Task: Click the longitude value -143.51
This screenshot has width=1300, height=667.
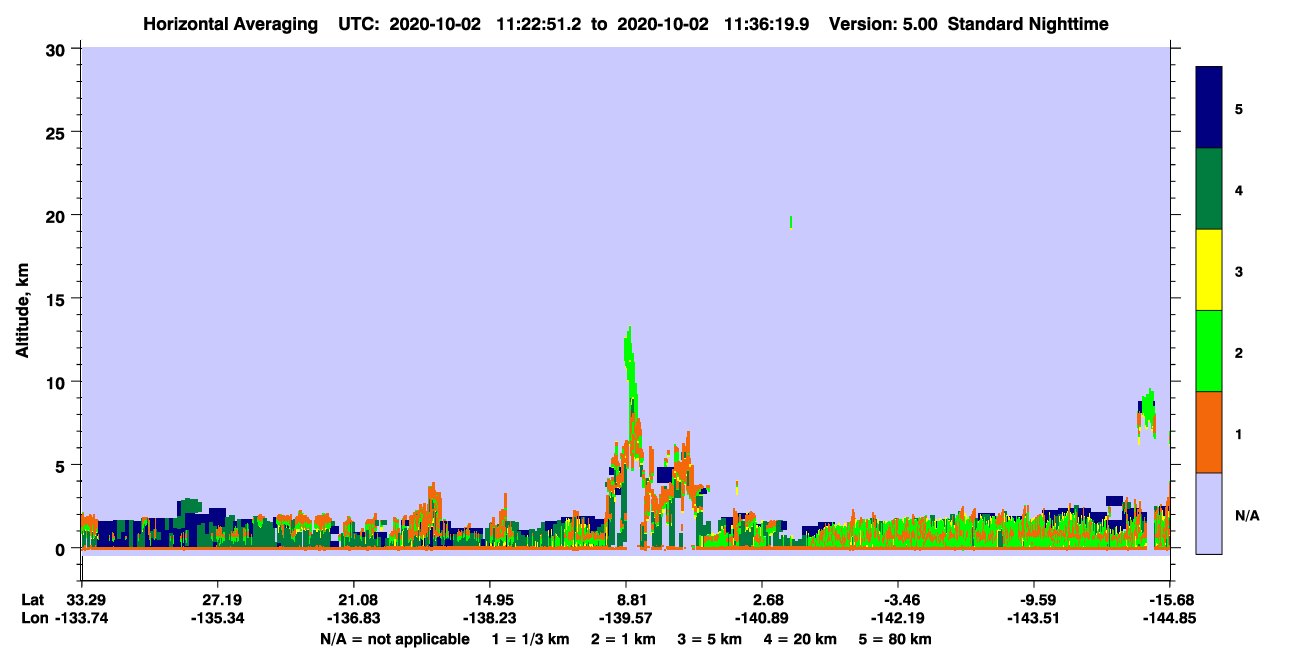Action: tap(1034, 618)
